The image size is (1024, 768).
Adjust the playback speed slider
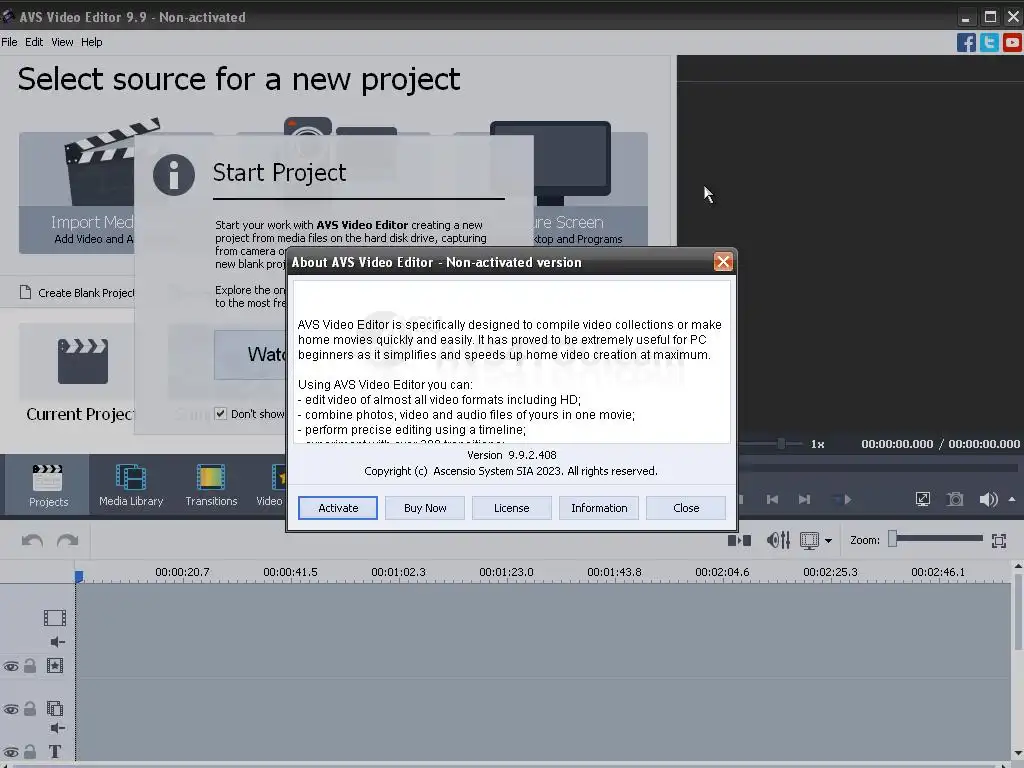pos(780,443)
